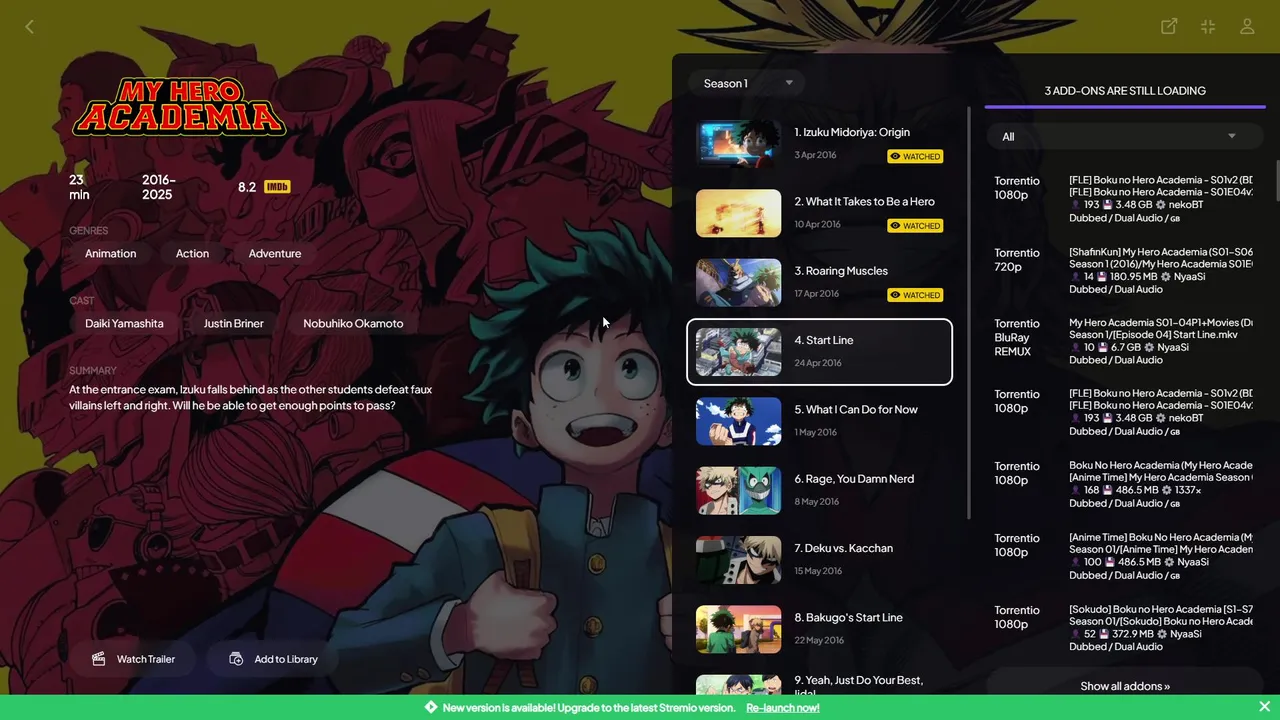
Task: Click the Watch Trailer film icon
Action: click(99, 659)
